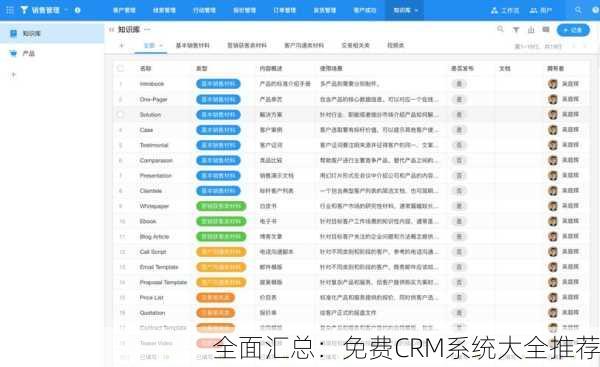Toggle the 是否发布 value for Comparison
The width and height of the screenshot is (600, 367).
click(459, 160)
